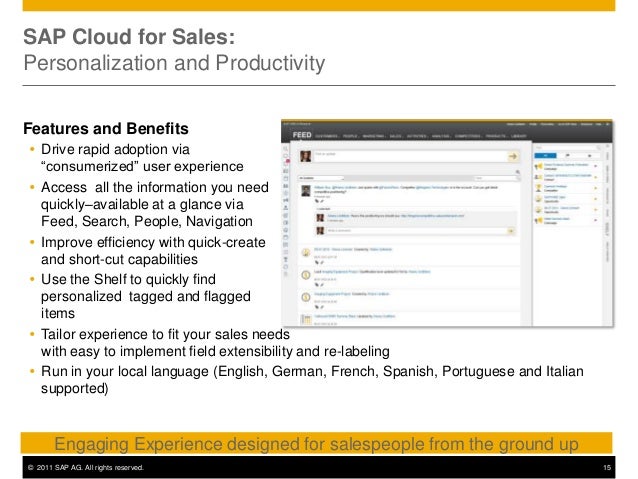Click the 'Personalization and Productivity' subtitle
The image size is (638, 479).
click(174, 63)
